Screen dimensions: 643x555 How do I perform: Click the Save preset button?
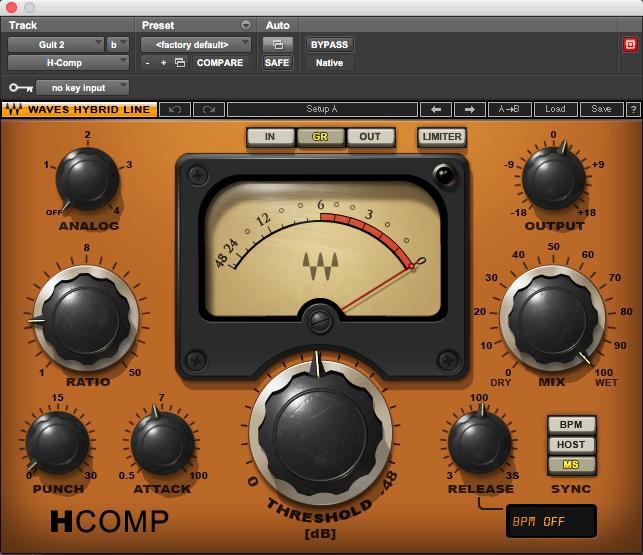(601, 110)
